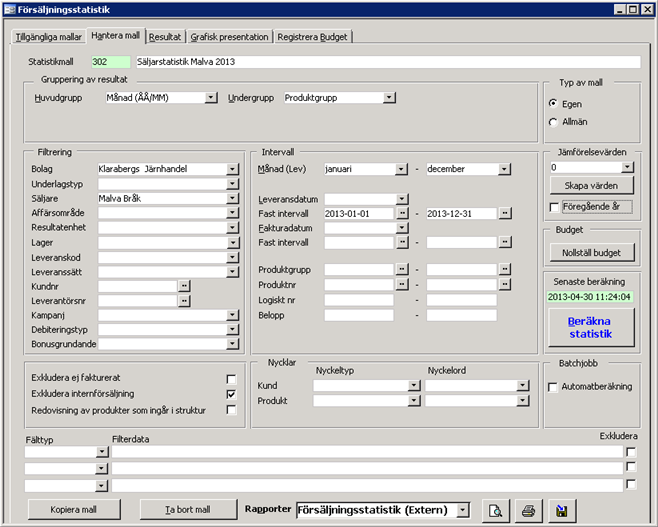The width and height of the screenshot is (658, 527).
Task: Open the Kundnr lookup button
Action: coord(184,285)
